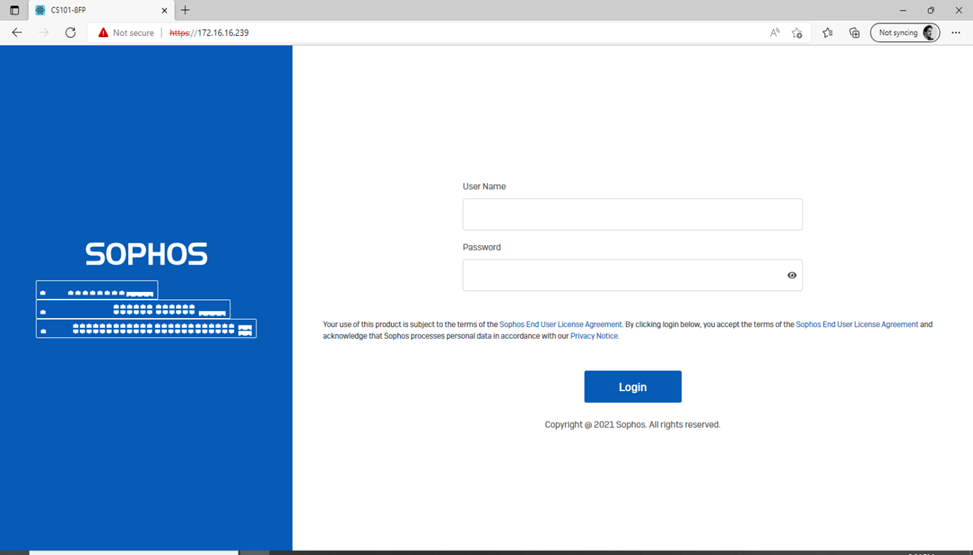This screenshot has width=973, height=555.
Task: Click the blue Login button
Action: (x=632, y=387)
